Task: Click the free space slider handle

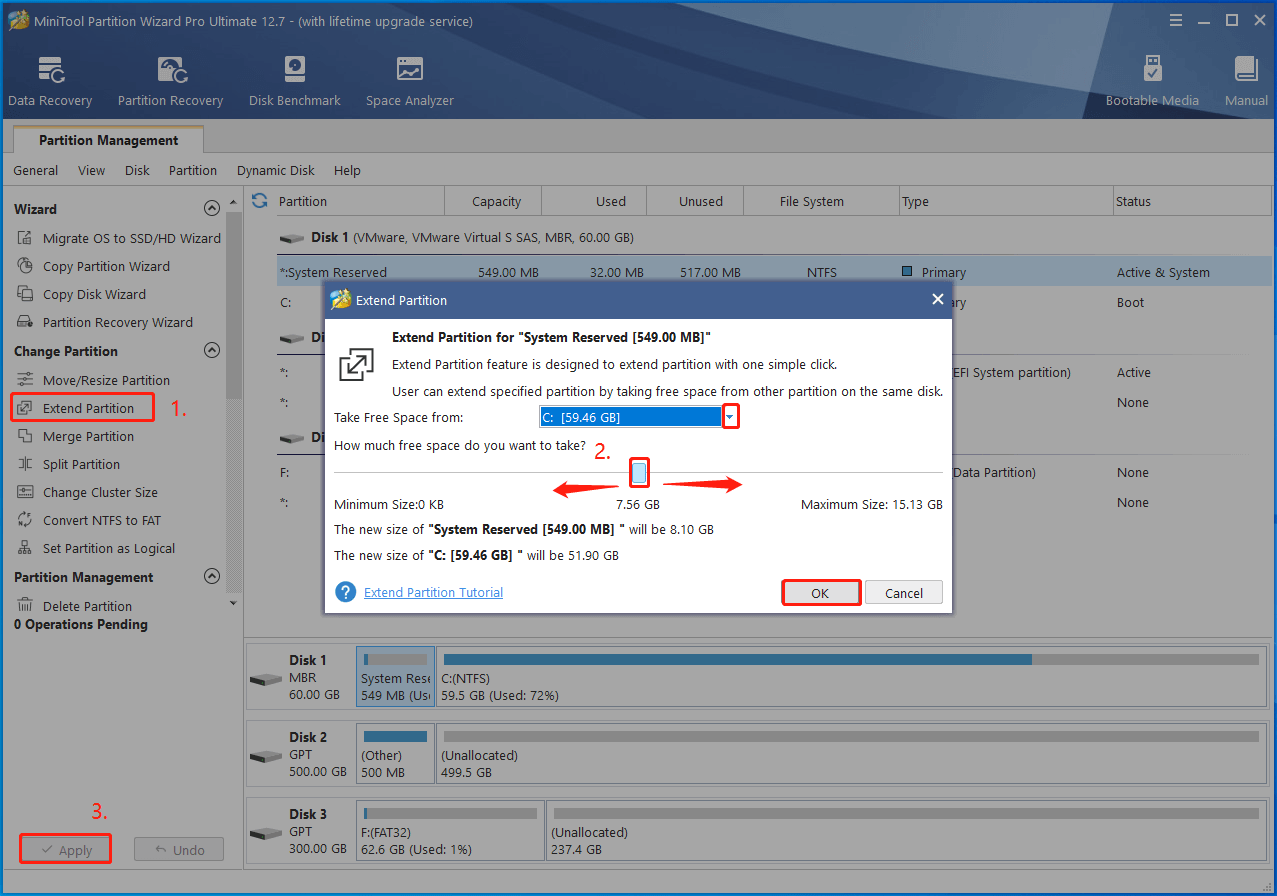Action: pos(640,473)
